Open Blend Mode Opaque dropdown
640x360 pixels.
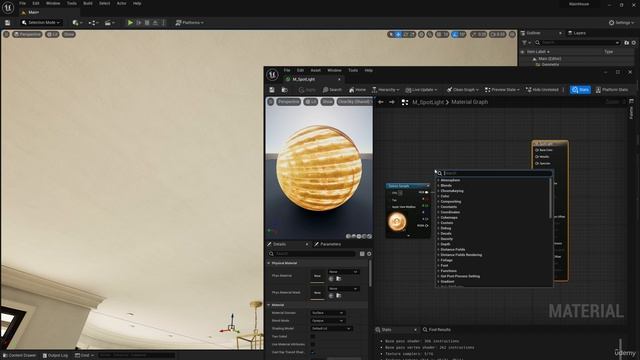(x=327, y=320)
